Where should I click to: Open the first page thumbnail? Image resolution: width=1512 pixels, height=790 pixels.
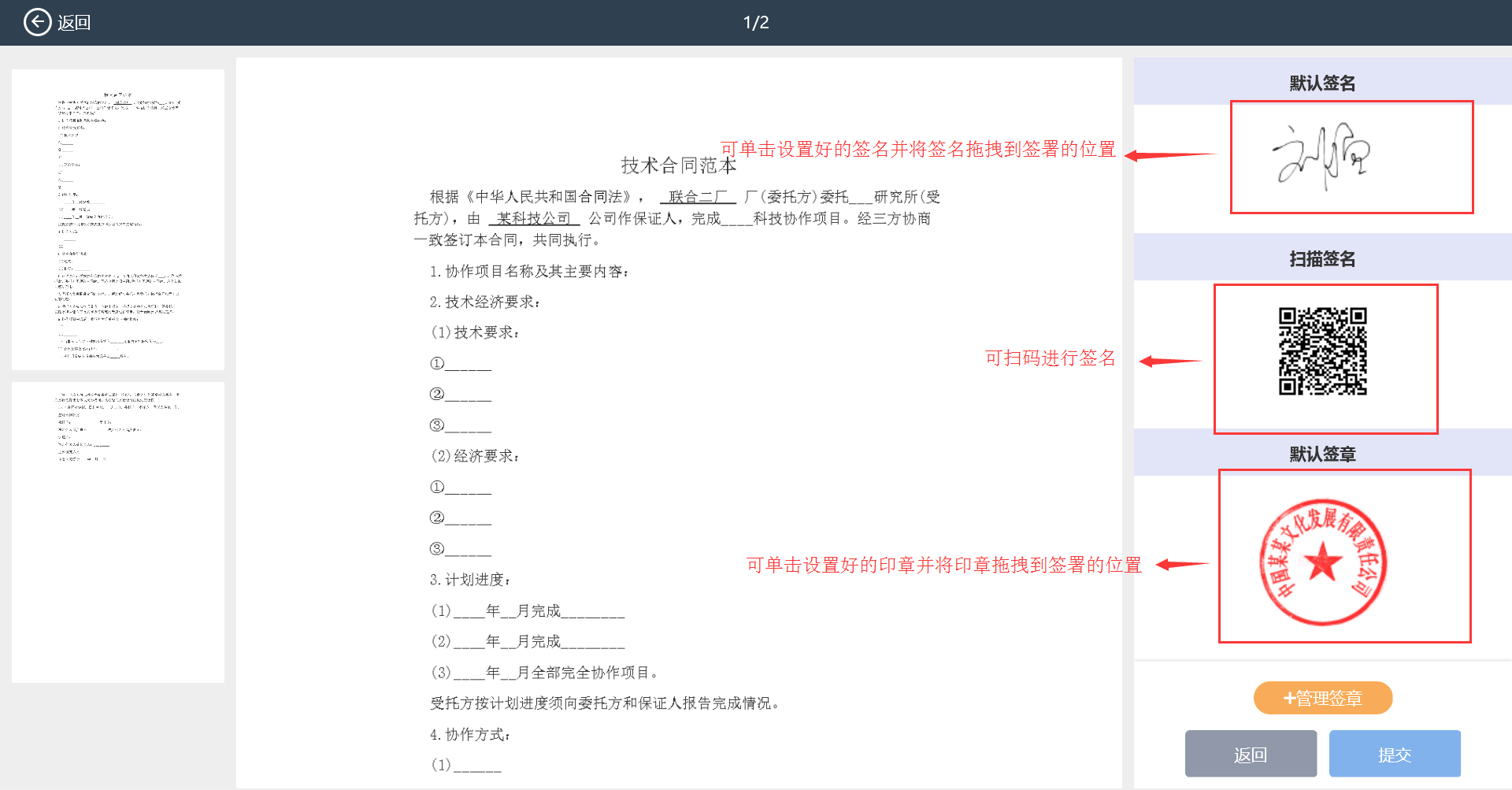118,220
